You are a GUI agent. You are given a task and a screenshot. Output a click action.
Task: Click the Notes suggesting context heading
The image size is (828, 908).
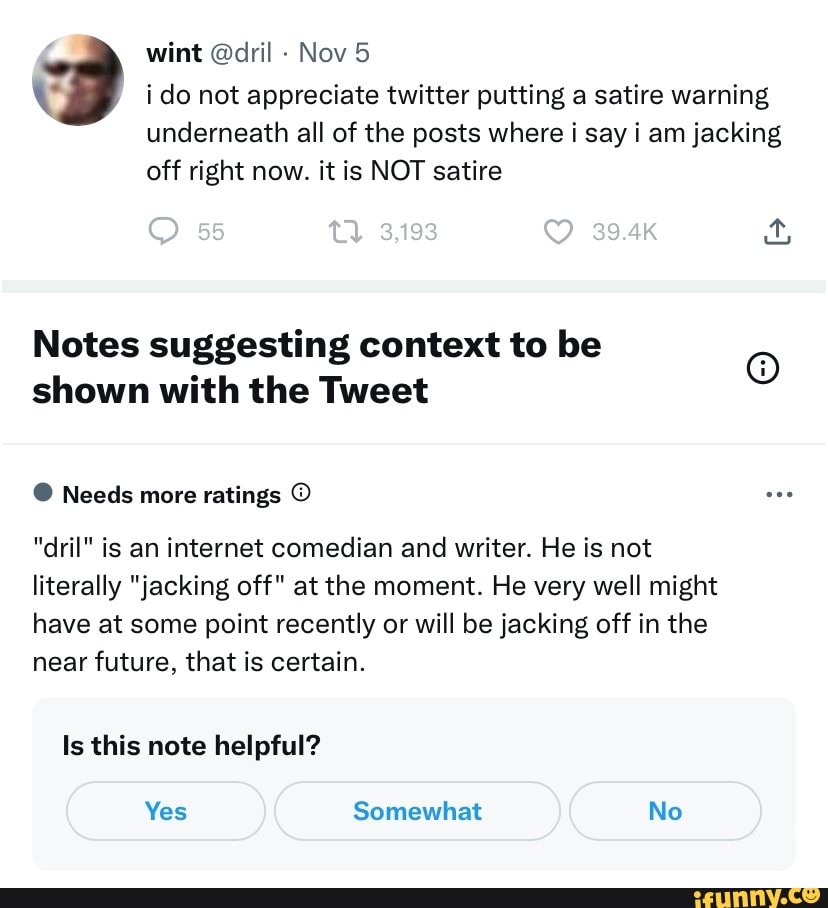click(x=316, y=367)
